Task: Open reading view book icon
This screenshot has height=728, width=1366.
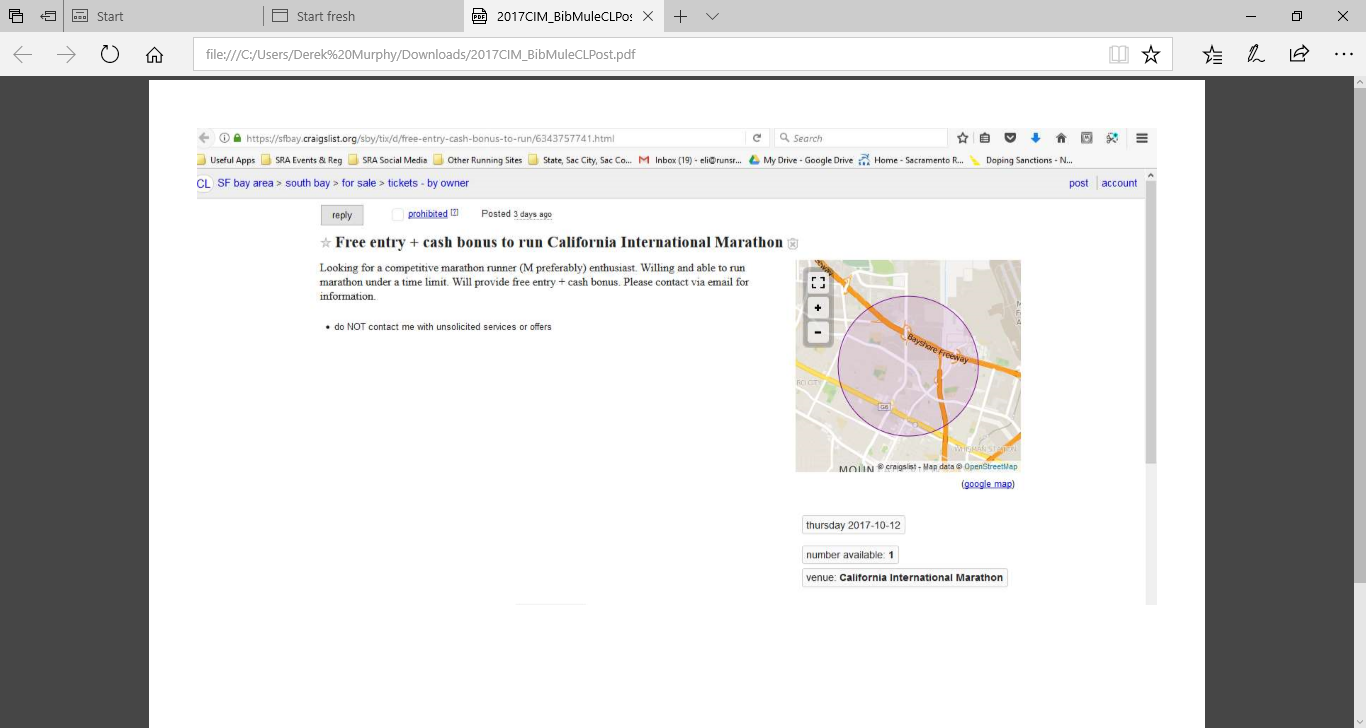Action: (1119, 55)
